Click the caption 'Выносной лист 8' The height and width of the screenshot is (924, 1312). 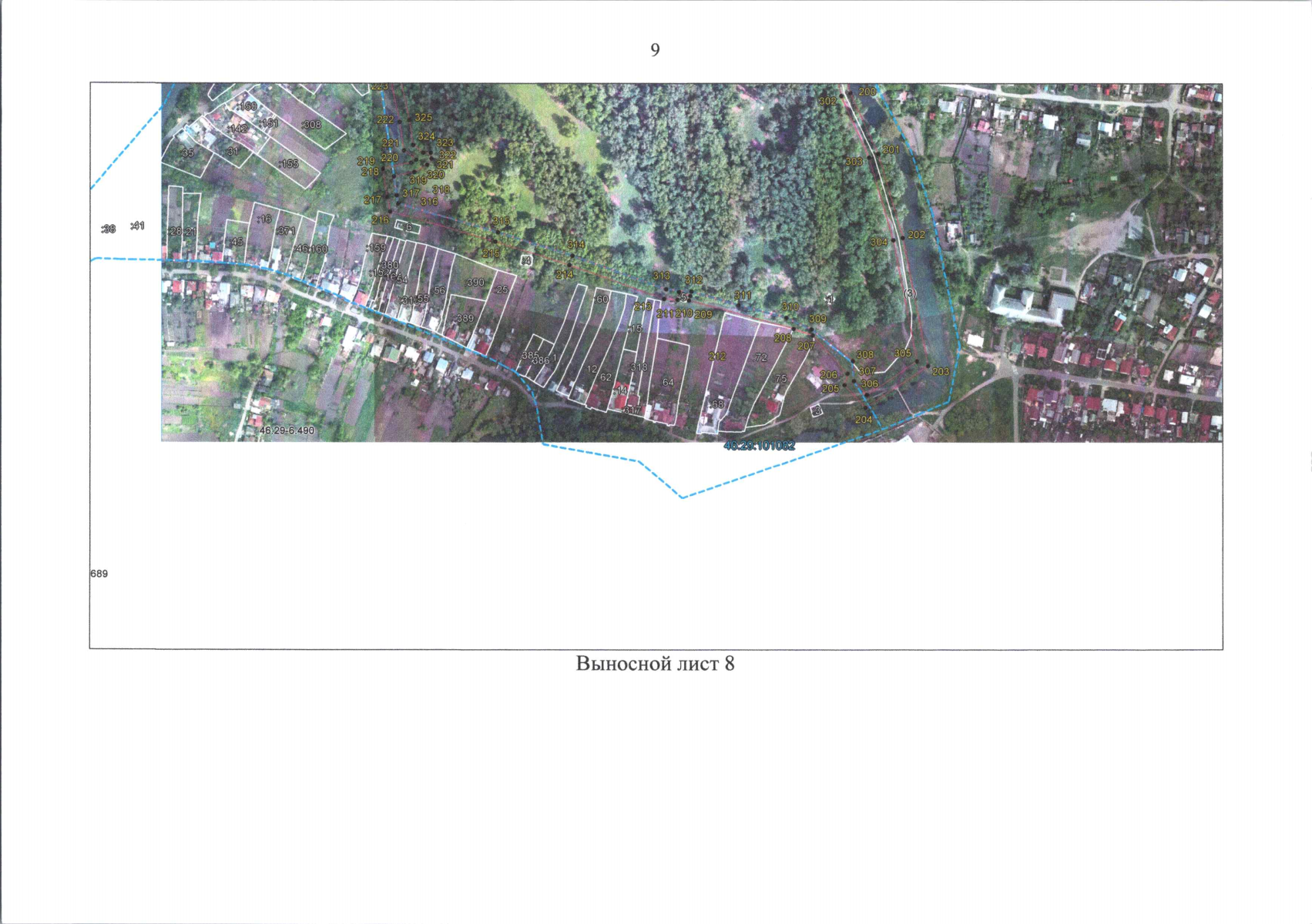pyautogui.click(x=655, y=664)
